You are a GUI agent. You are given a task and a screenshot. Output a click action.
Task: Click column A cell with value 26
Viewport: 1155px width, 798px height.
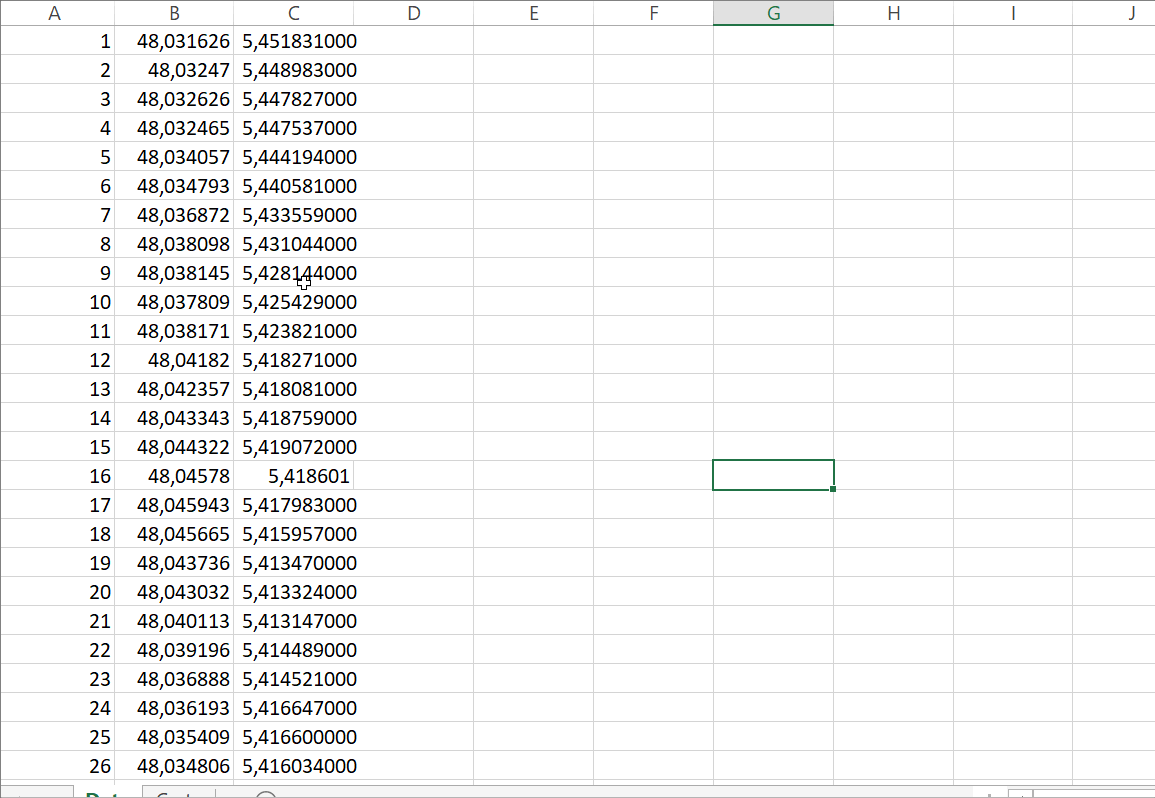57,766
